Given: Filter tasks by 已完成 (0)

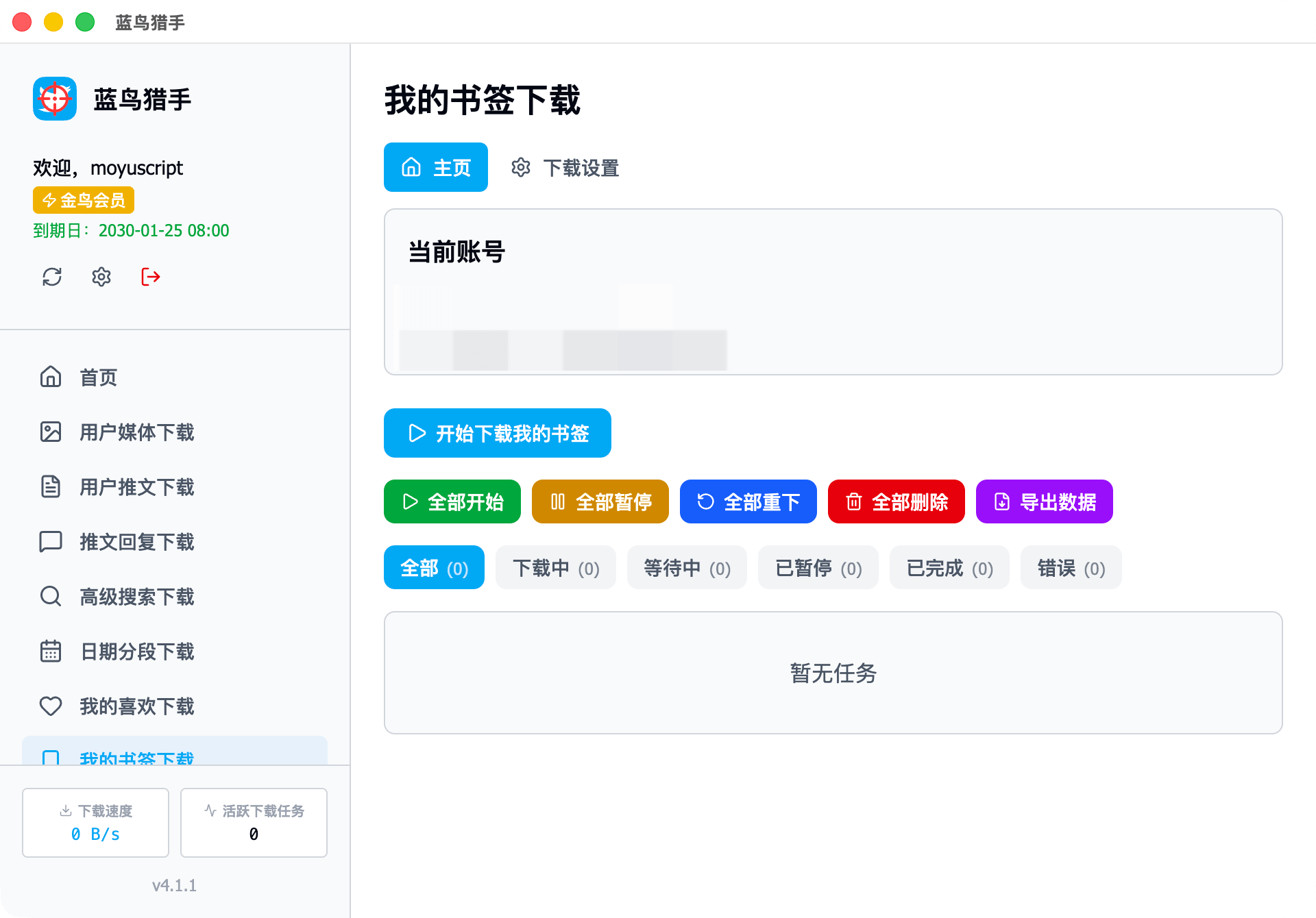Looking at the screenshot, I should pos(949,568).
